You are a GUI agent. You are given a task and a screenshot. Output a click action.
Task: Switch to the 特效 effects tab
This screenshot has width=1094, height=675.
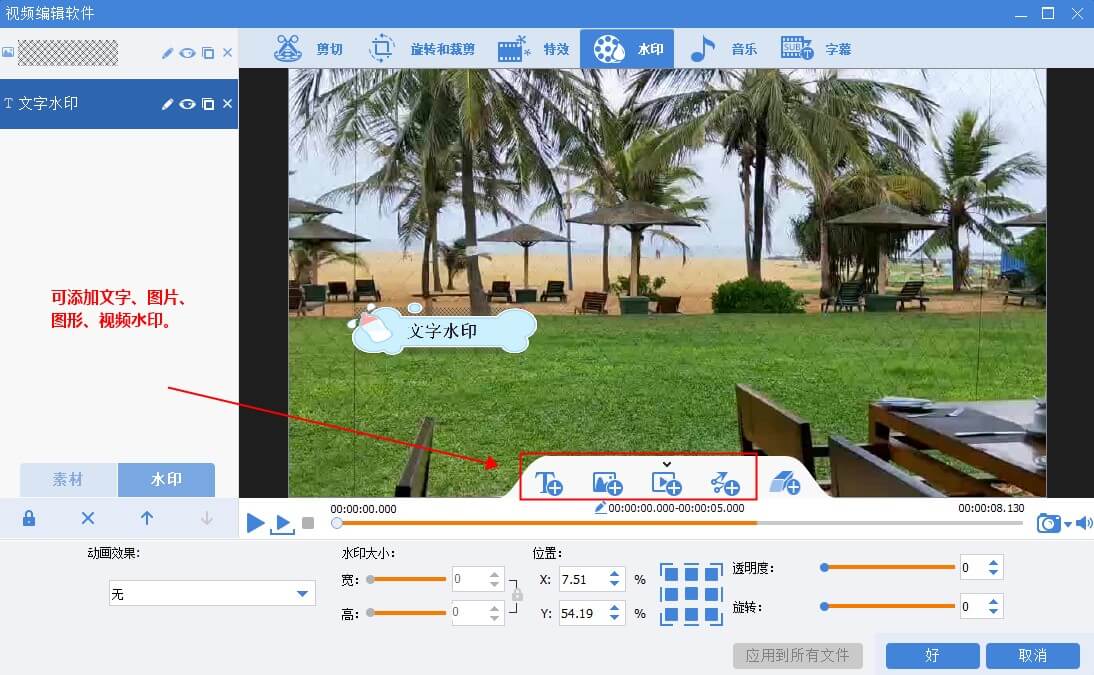tap(534, 49)
